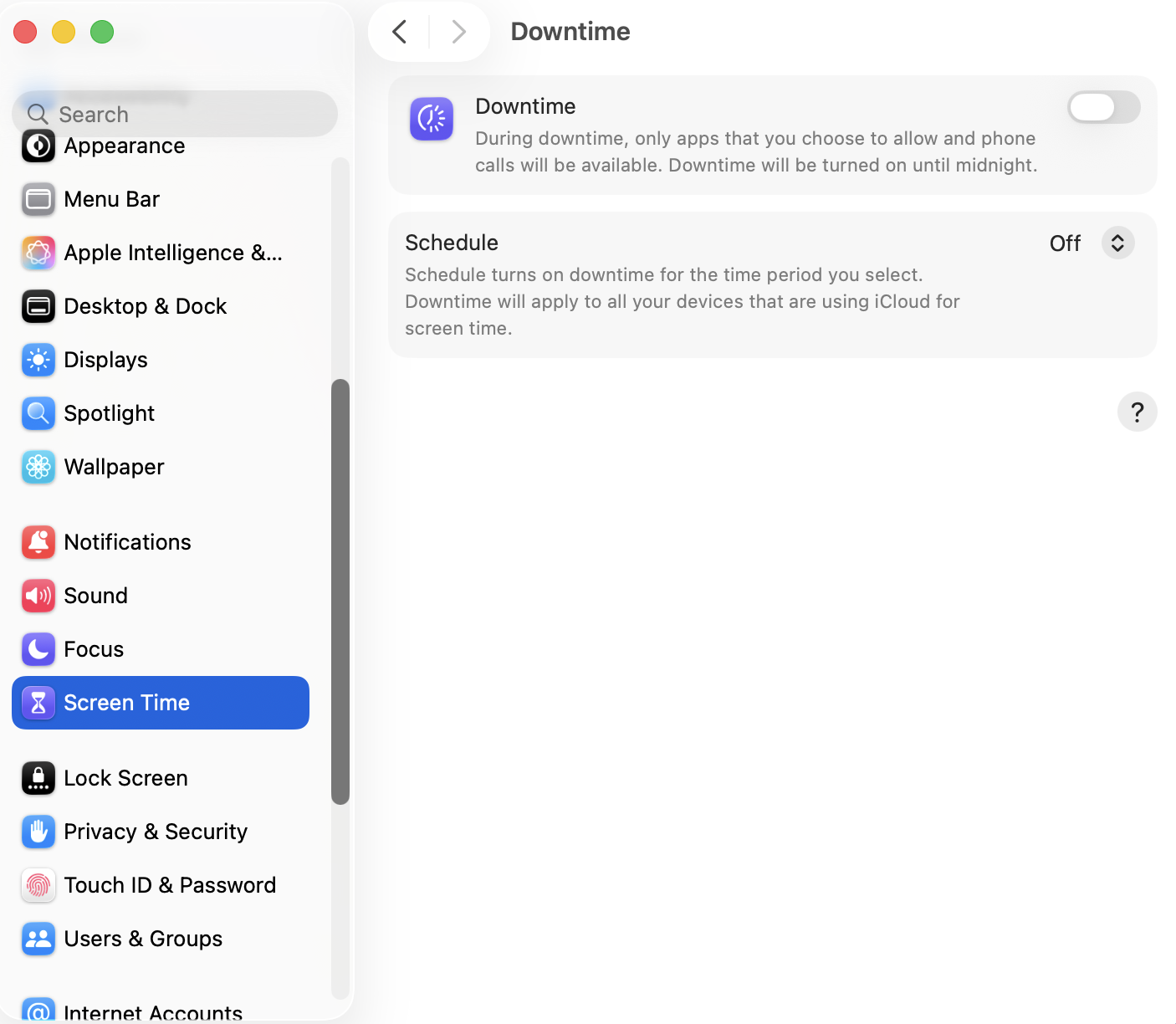Click the Lock Screen padlock icon
1176x1024 pixels.
pos(38,778)
